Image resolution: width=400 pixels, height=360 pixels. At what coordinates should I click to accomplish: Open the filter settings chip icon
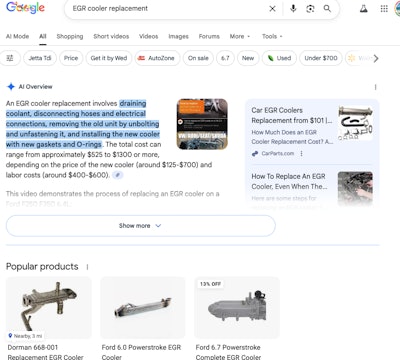coord(10,58)
